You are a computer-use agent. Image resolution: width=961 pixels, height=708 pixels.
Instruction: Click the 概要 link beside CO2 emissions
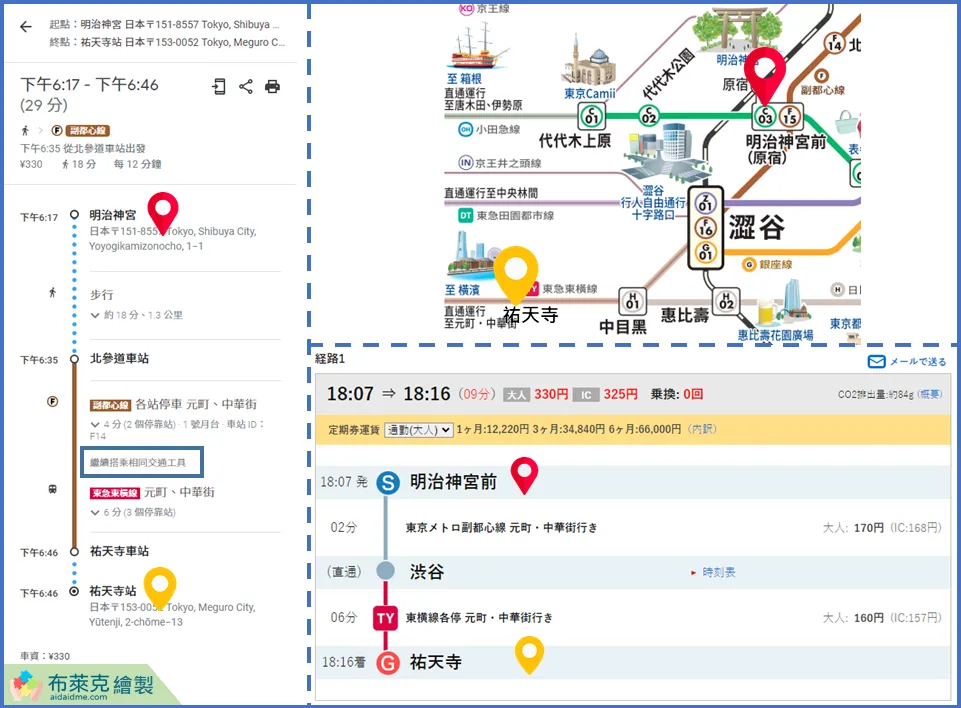[930, 395]
